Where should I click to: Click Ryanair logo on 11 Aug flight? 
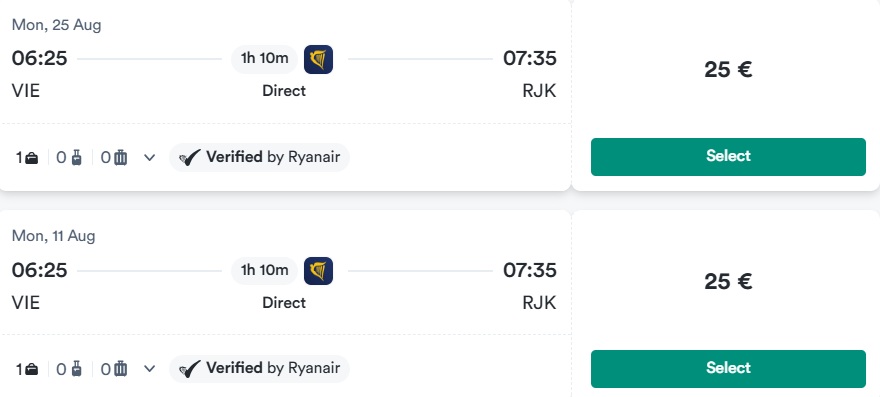point(318,271)
